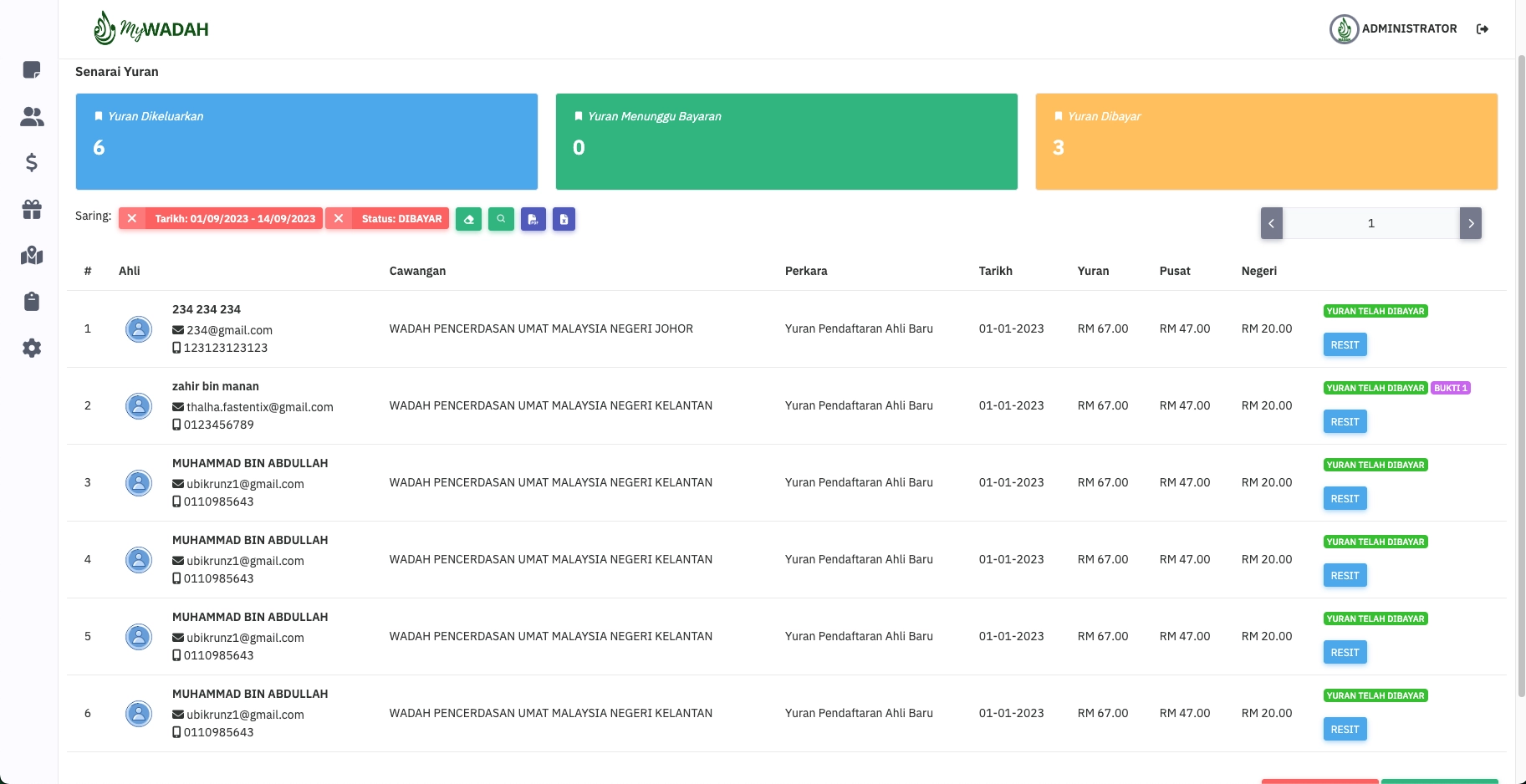Click the green eraser clear-filter button
Viewport: 1526px width, 784px height.
(x=468, y=219)
